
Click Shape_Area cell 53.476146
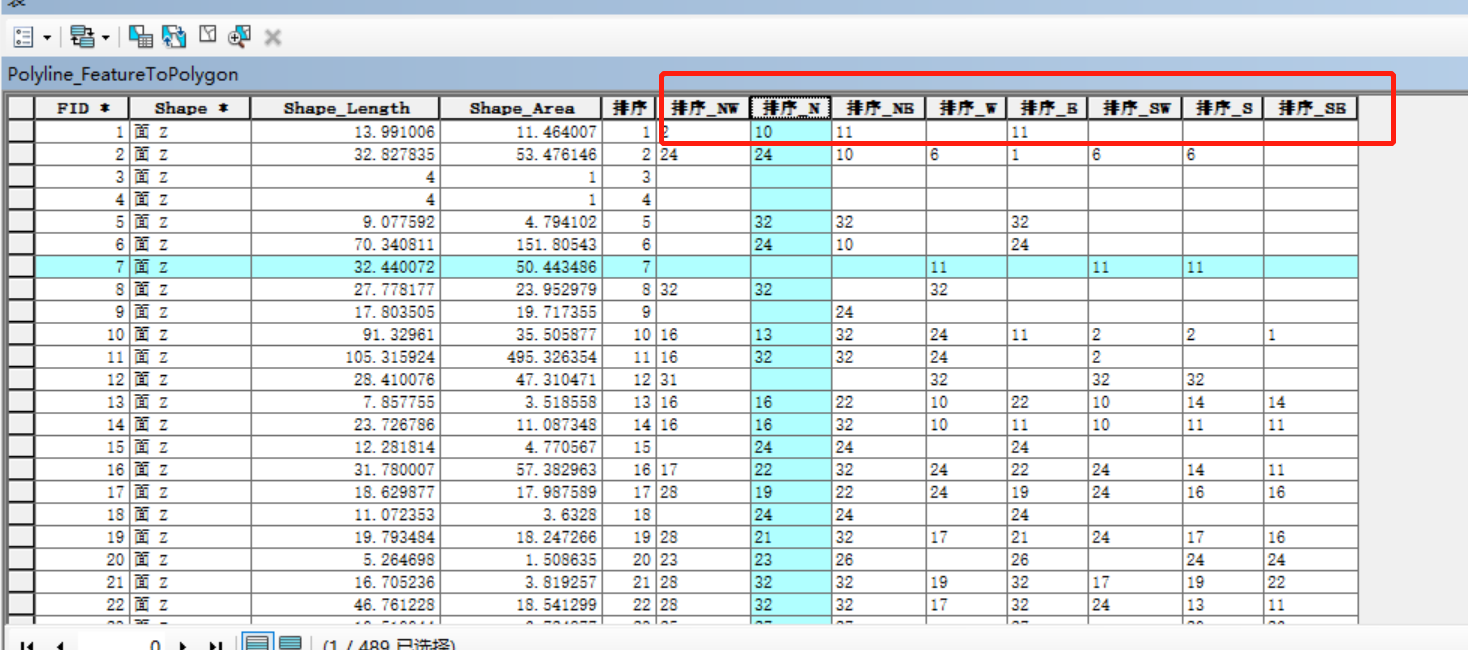point(521,155)
